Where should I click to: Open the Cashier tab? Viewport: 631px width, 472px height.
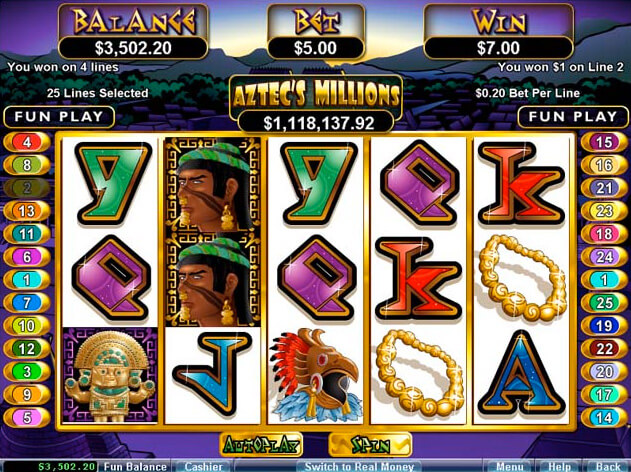[203, 467]
